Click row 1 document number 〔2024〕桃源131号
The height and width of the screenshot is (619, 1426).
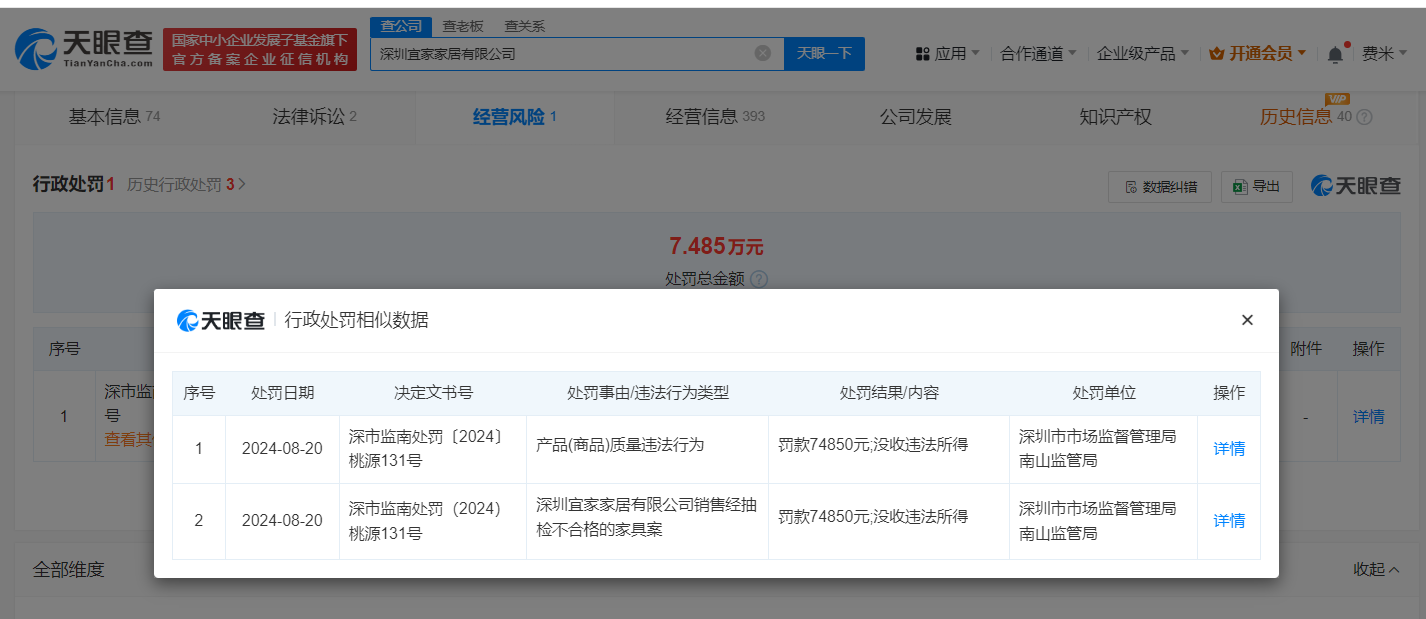(x=433, y=449)
